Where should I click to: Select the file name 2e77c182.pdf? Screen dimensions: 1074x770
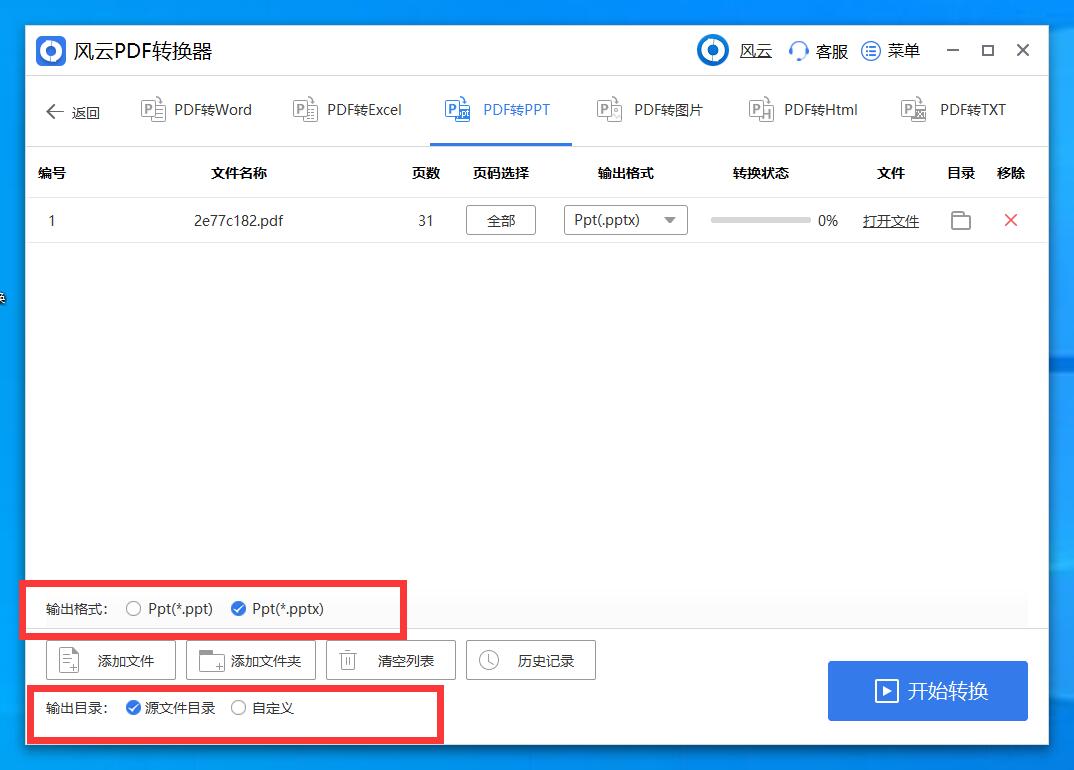(238, 221)
